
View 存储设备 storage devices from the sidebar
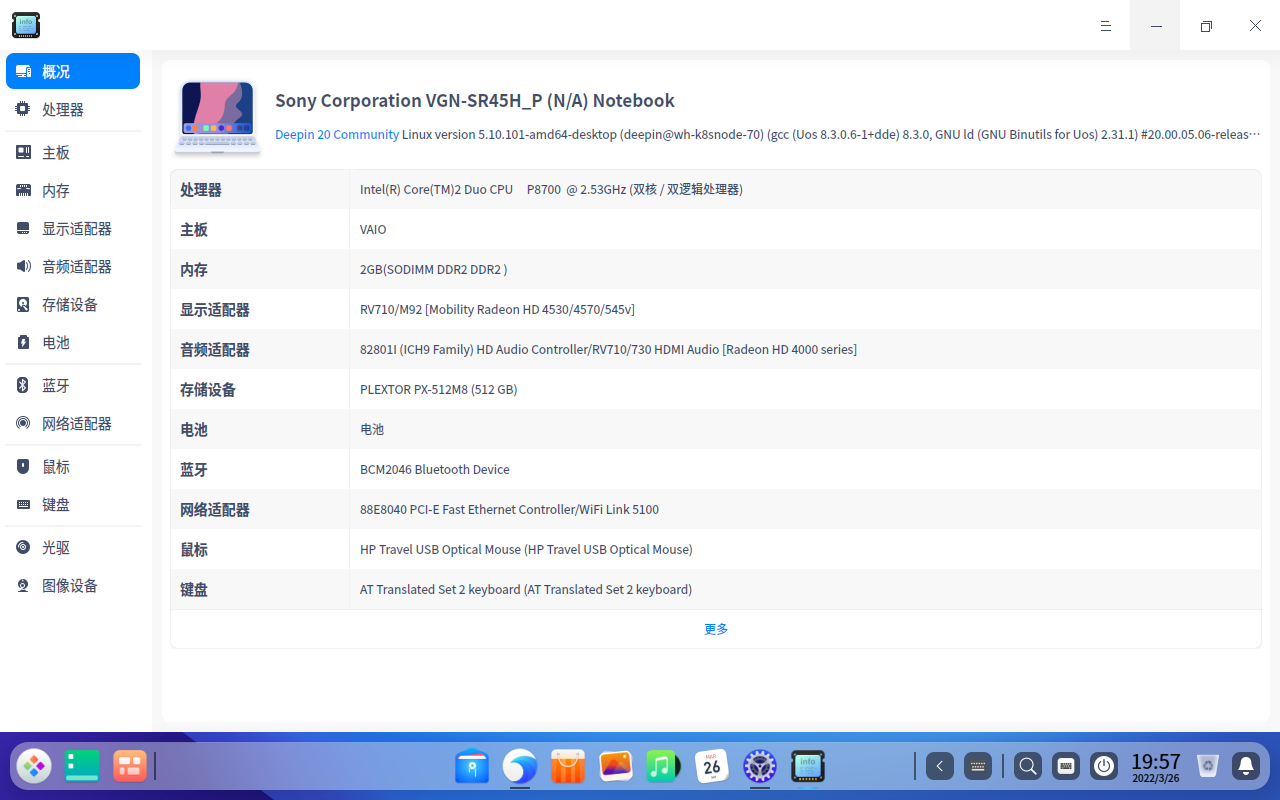coord(73,304)
